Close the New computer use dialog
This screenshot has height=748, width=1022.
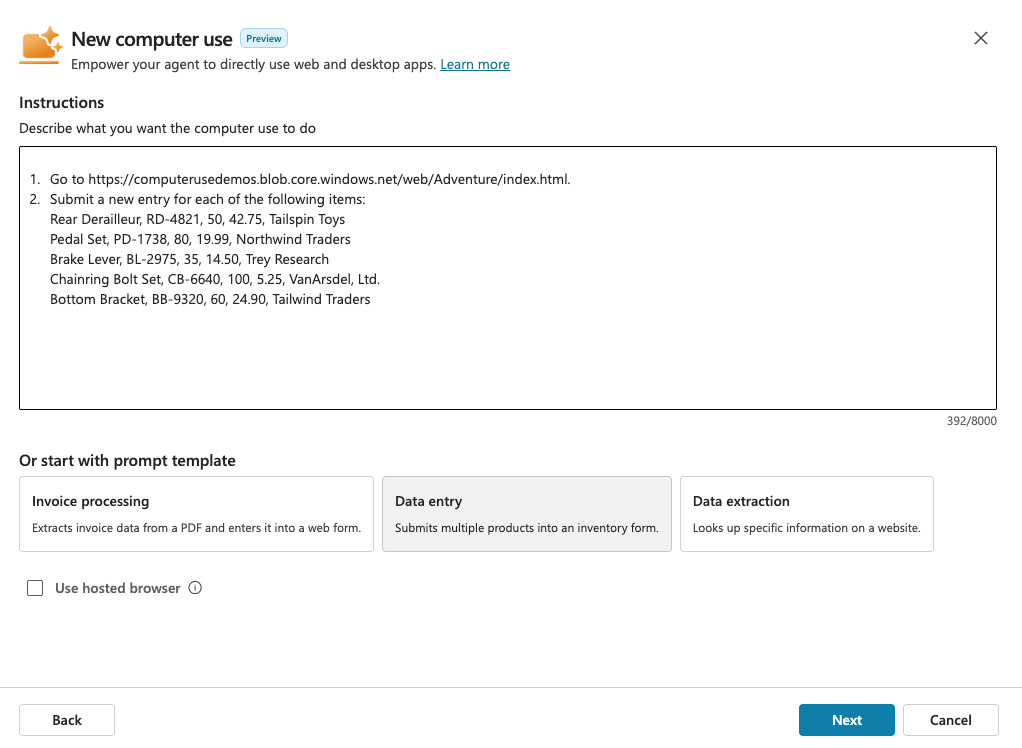click(x=980, y=38)
